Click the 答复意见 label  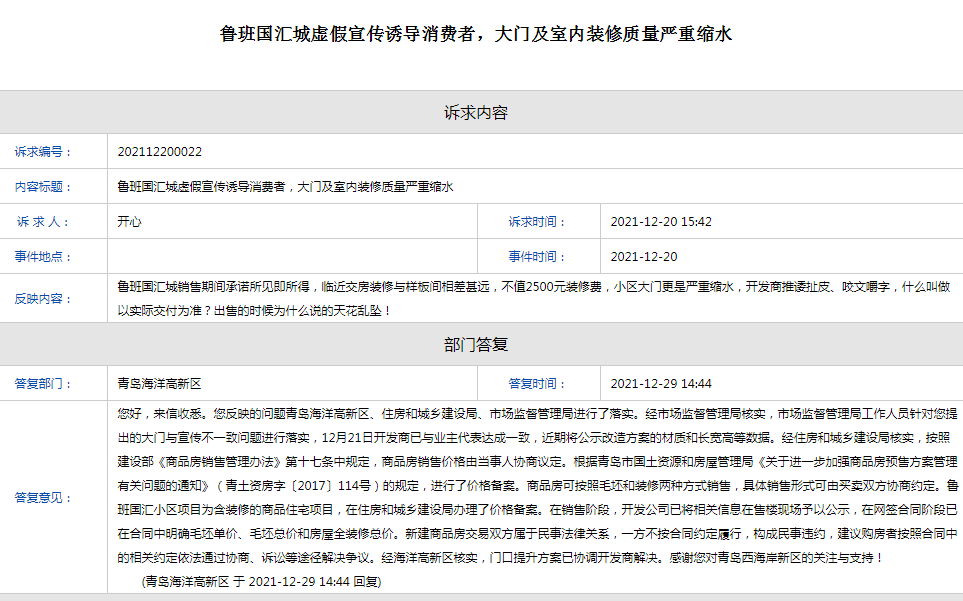point(43,498)
